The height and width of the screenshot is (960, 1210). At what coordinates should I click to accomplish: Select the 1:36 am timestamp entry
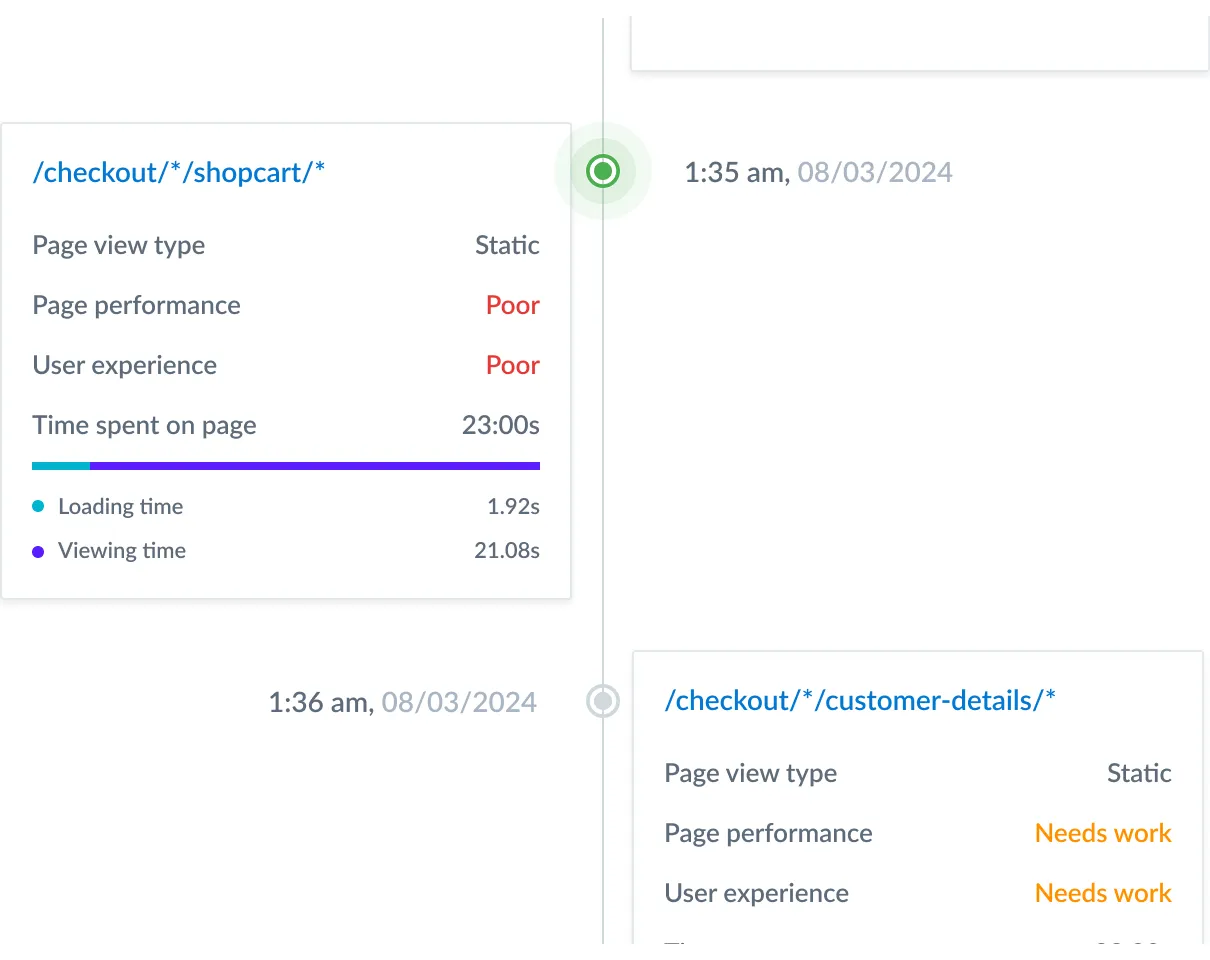402,702
